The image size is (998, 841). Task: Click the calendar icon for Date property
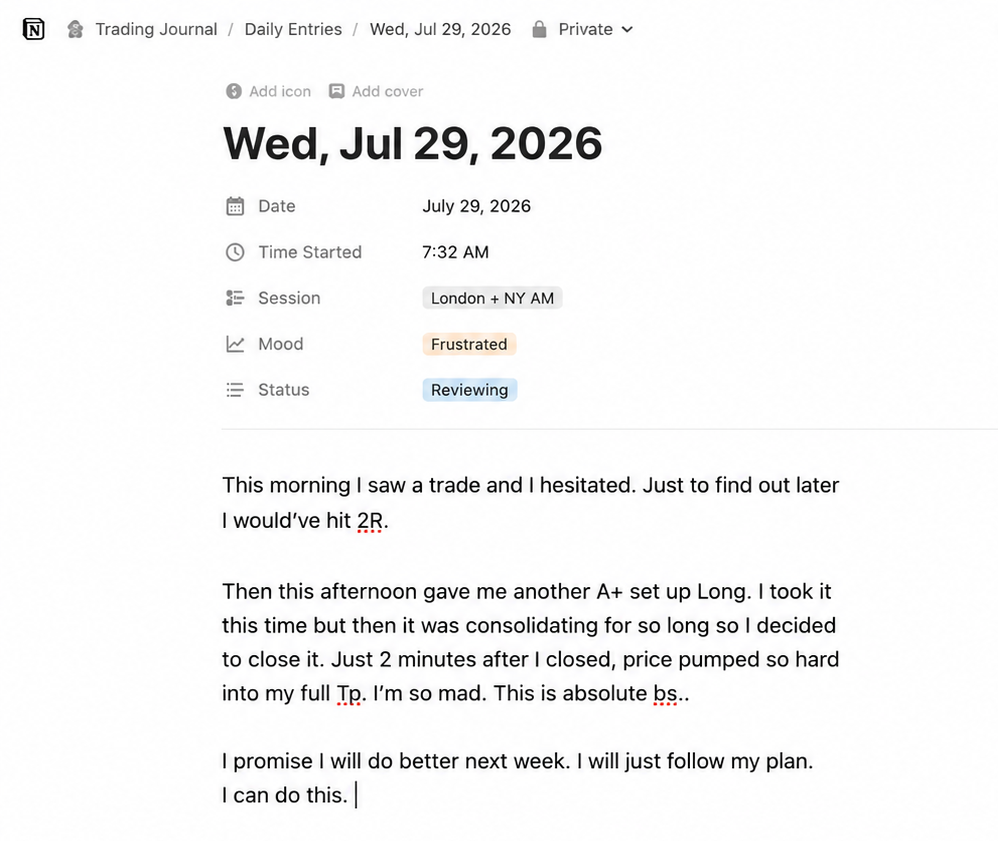235,206
